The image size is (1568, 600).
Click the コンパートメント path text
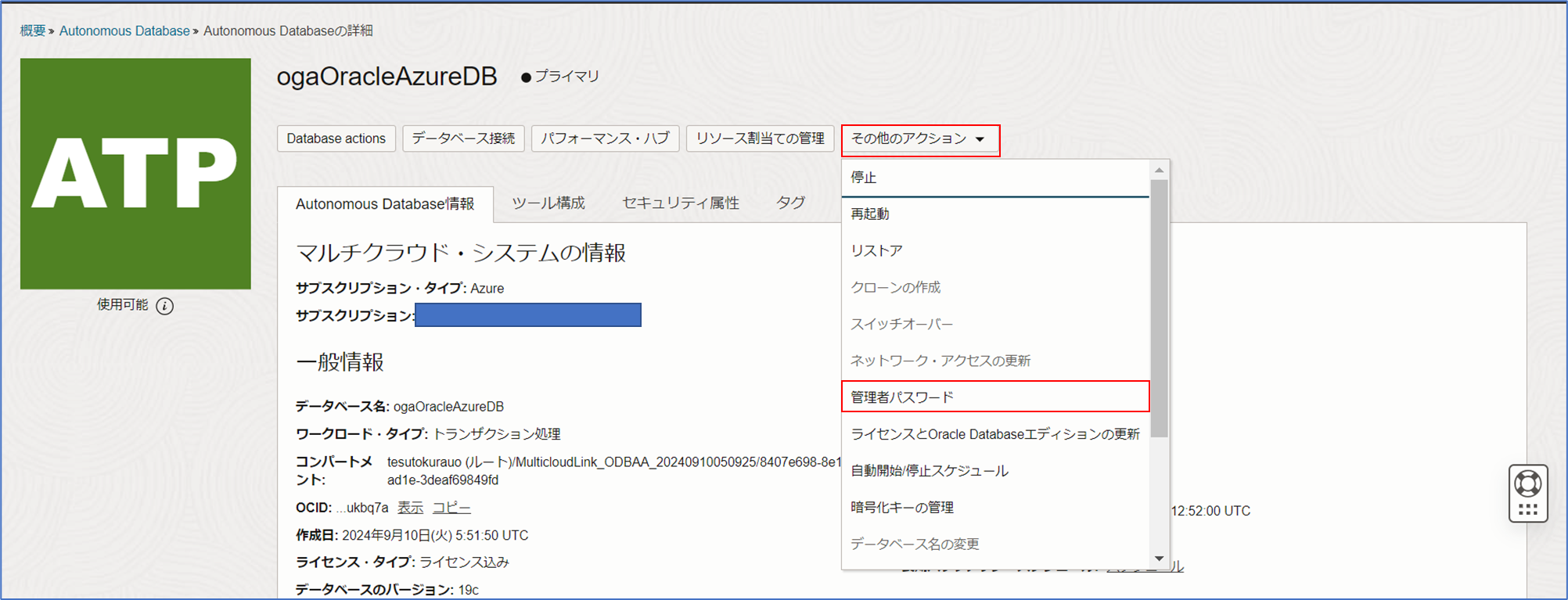pyautogui.click(x=614, y=471)
